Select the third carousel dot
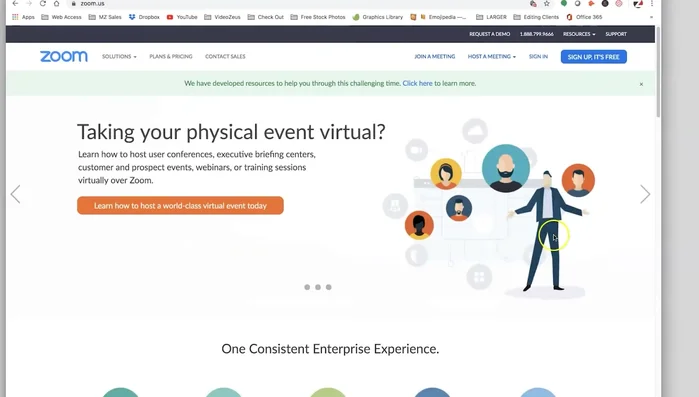 pyautogui.click(x=329, y=287)
